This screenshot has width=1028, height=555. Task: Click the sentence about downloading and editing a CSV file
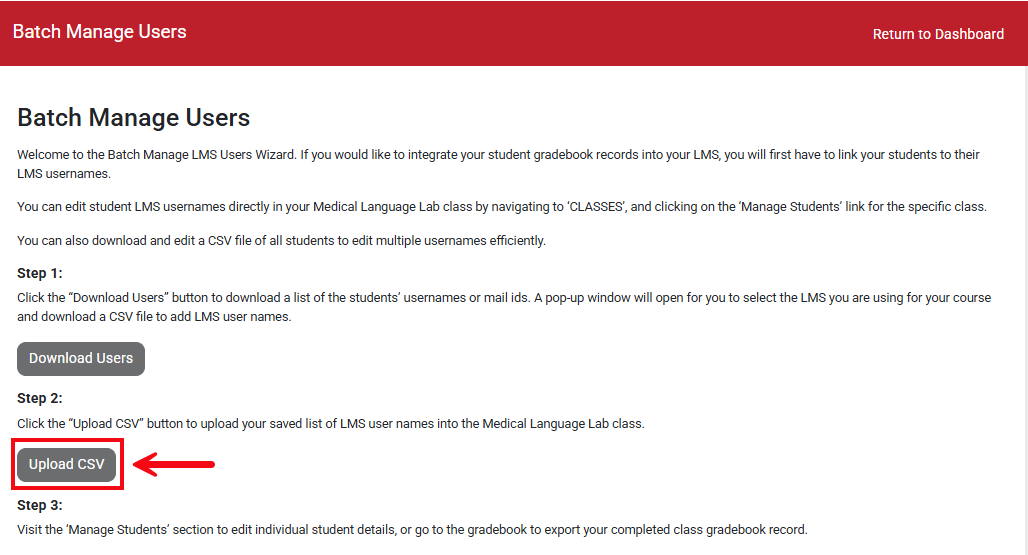(x=281, y=240)
